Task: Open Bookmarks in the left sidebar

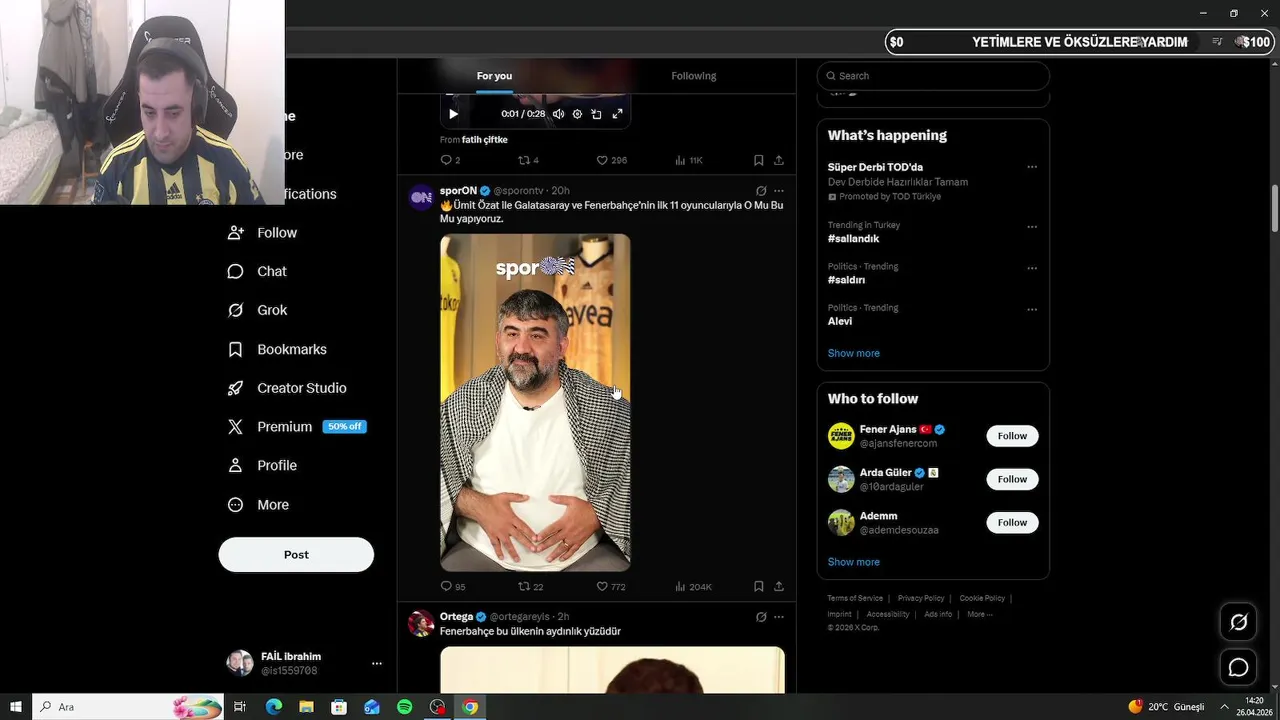Action: (x=278, y=349)
